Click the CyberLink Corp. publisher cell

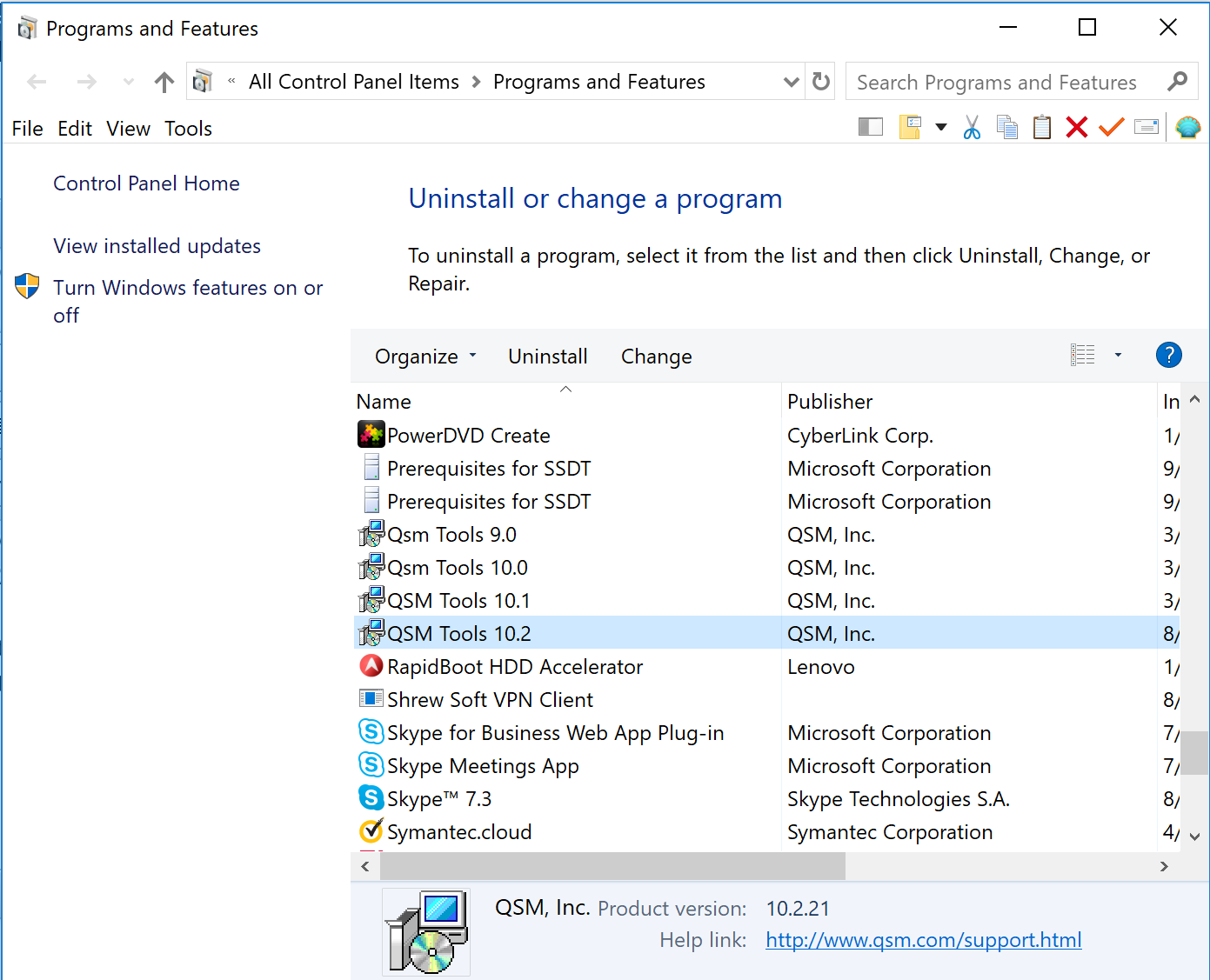click(860, 436)
